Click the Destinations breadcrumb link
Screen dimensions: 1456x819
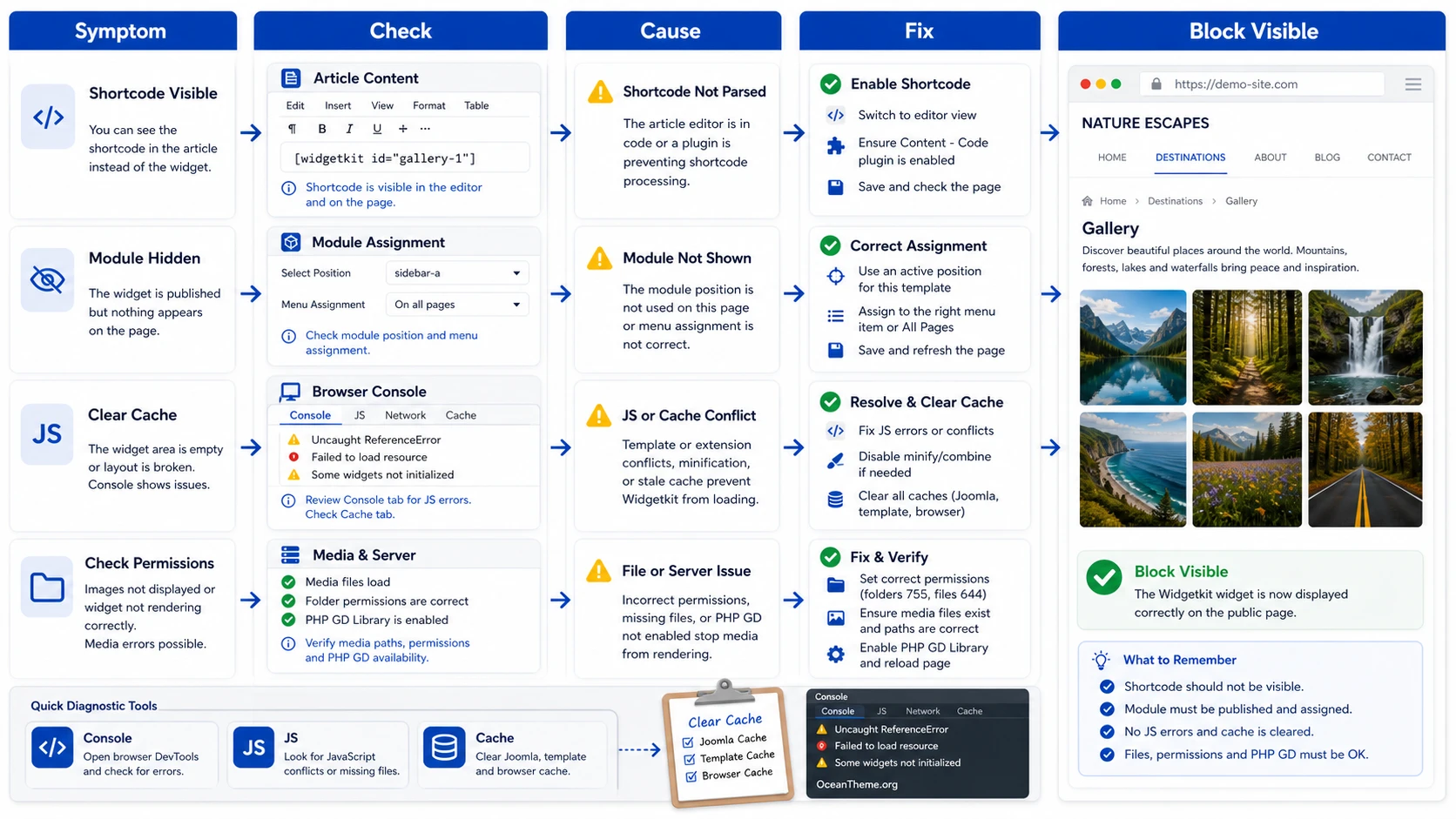coord(1175,201)
